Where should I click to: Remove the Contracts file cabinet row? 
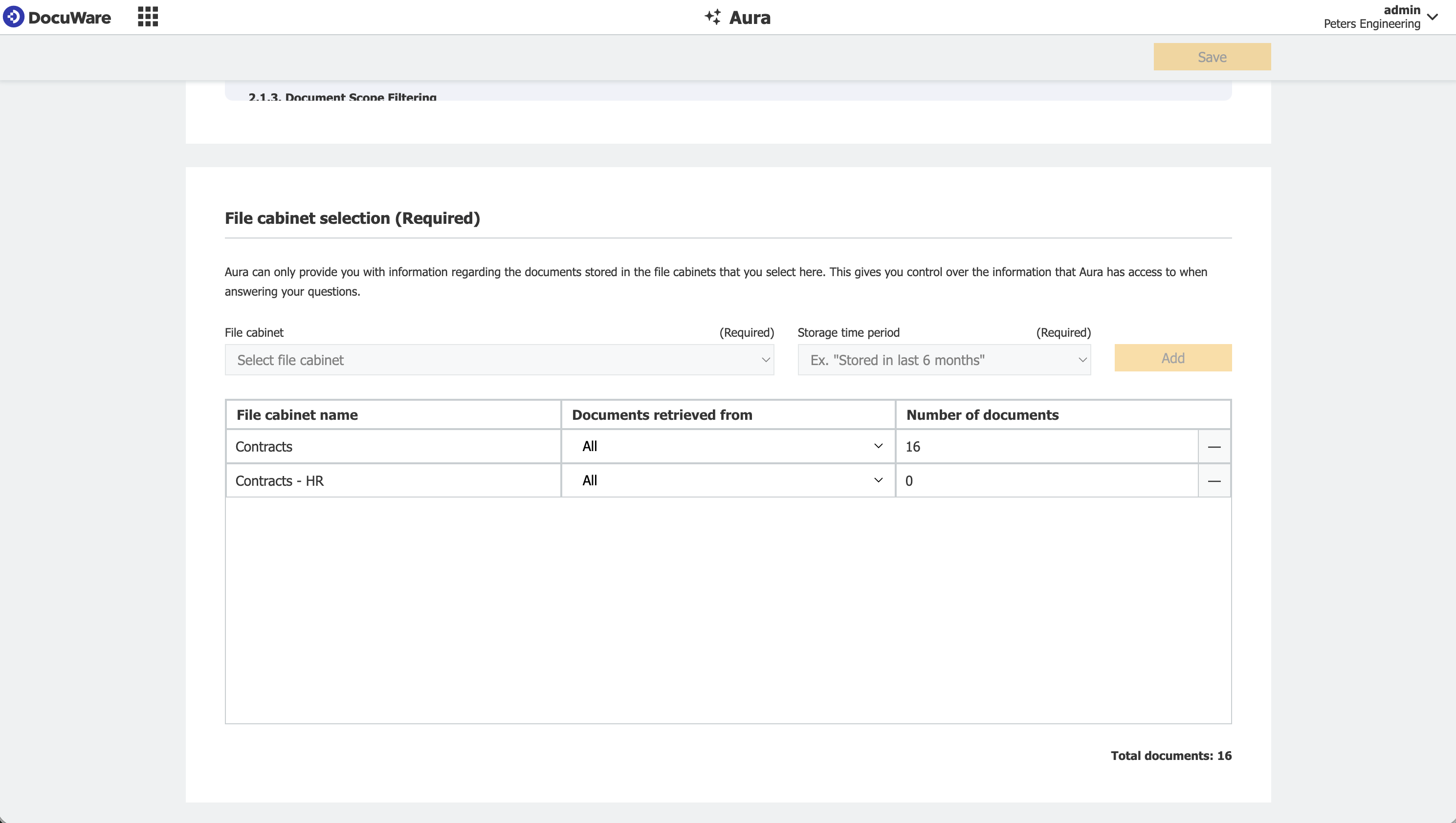[1214, 447]
